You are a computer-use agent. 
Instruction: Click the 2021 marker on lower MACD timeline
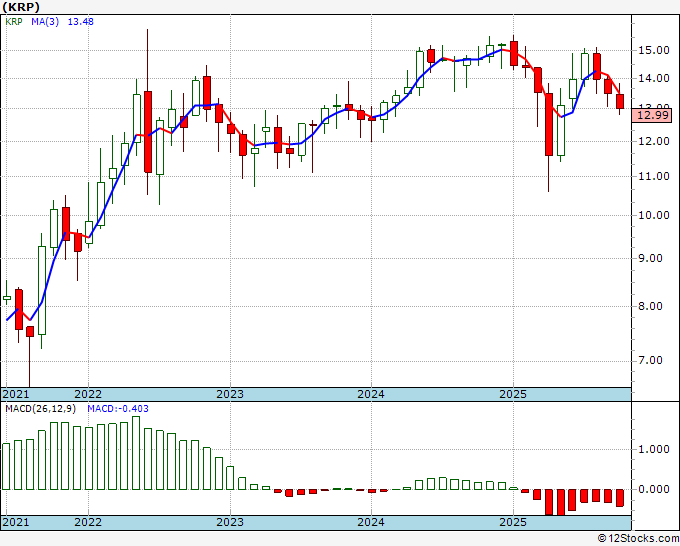tap(16, 522)
